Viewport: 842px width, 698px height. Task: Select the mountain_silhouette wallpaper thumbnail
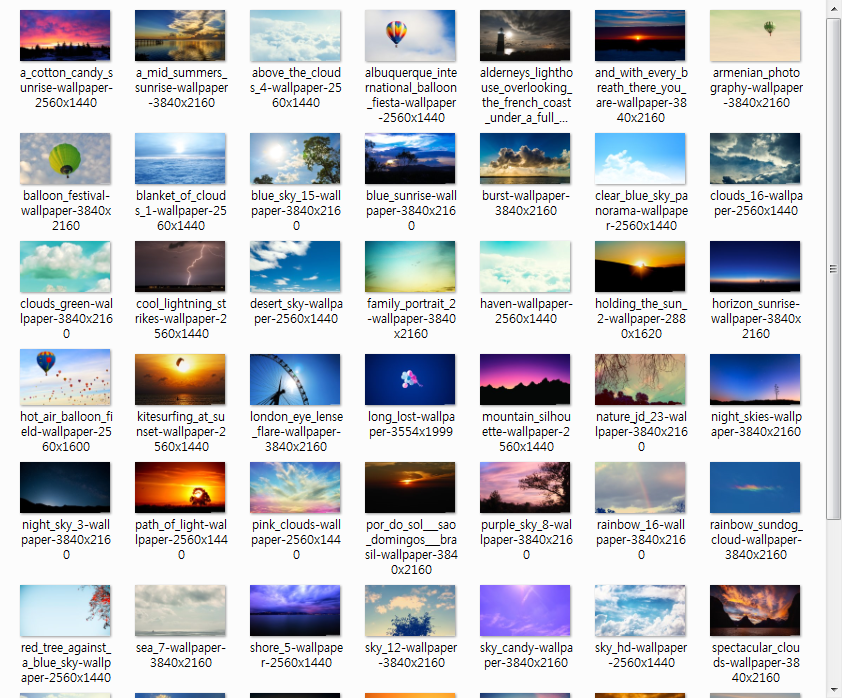click(525, 379)
